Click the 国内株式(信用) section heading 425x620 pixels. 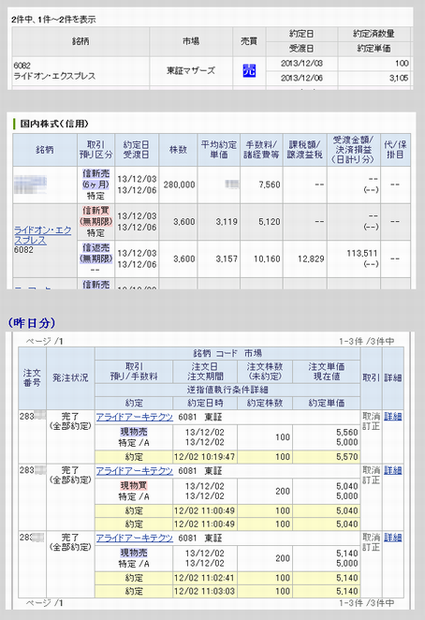click(x=55, y=124)
